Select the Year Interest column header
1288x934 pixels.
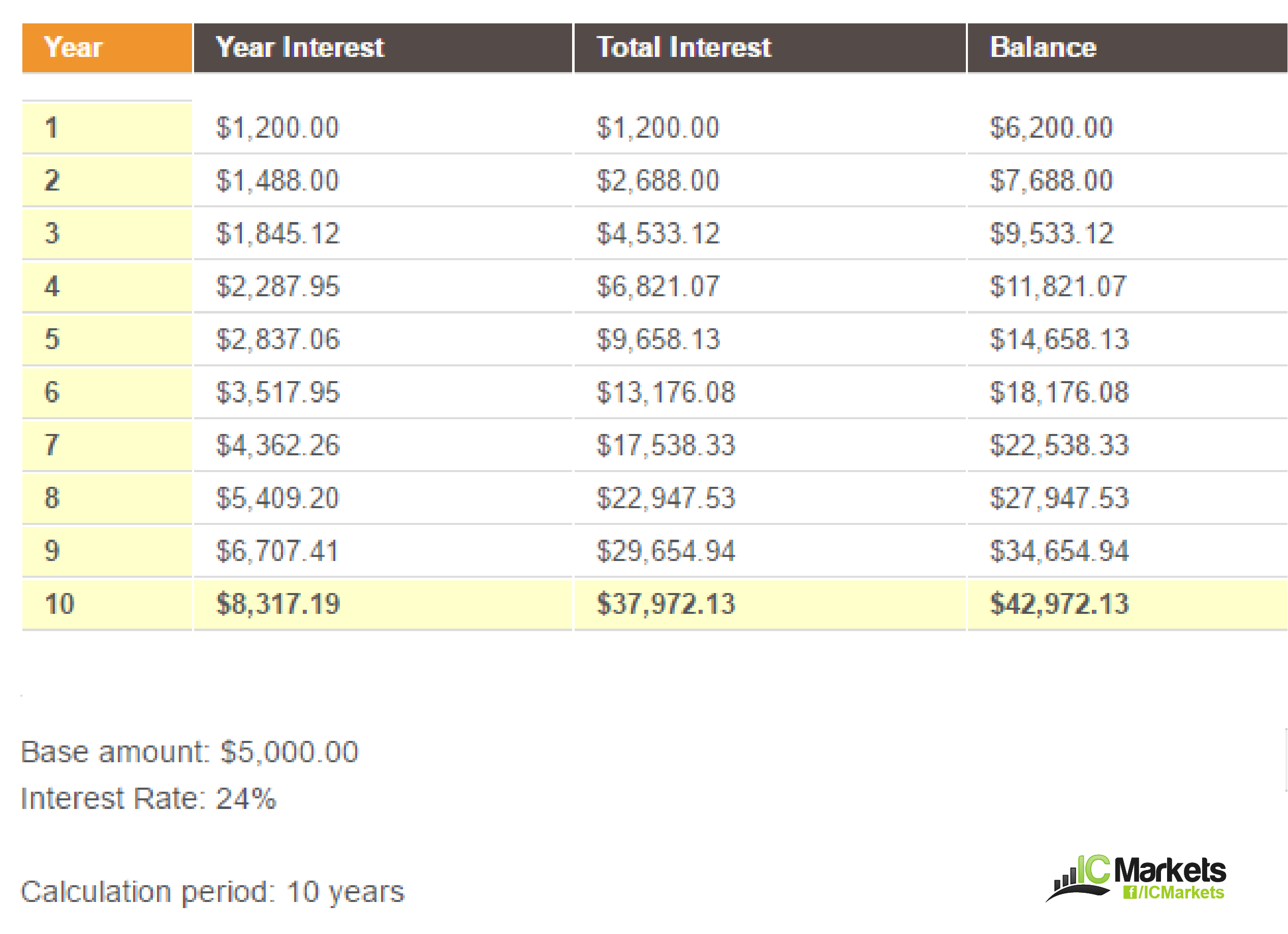coord(383,48)
